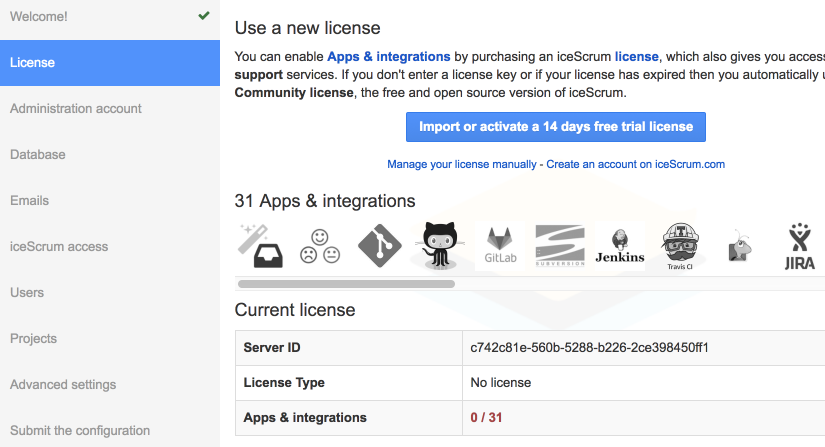Open the Emails configuration step
The image size is (825, 447).
tap(30, 200)
